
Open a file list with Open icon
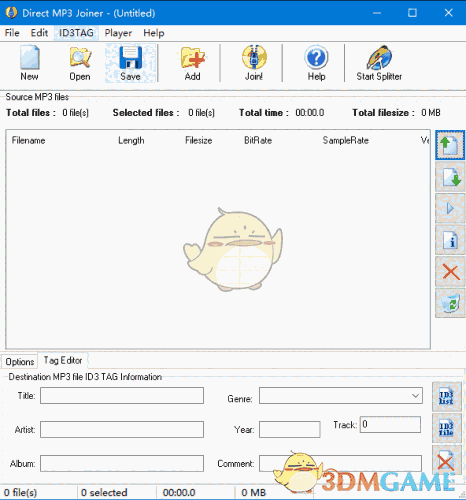[80, 63]
